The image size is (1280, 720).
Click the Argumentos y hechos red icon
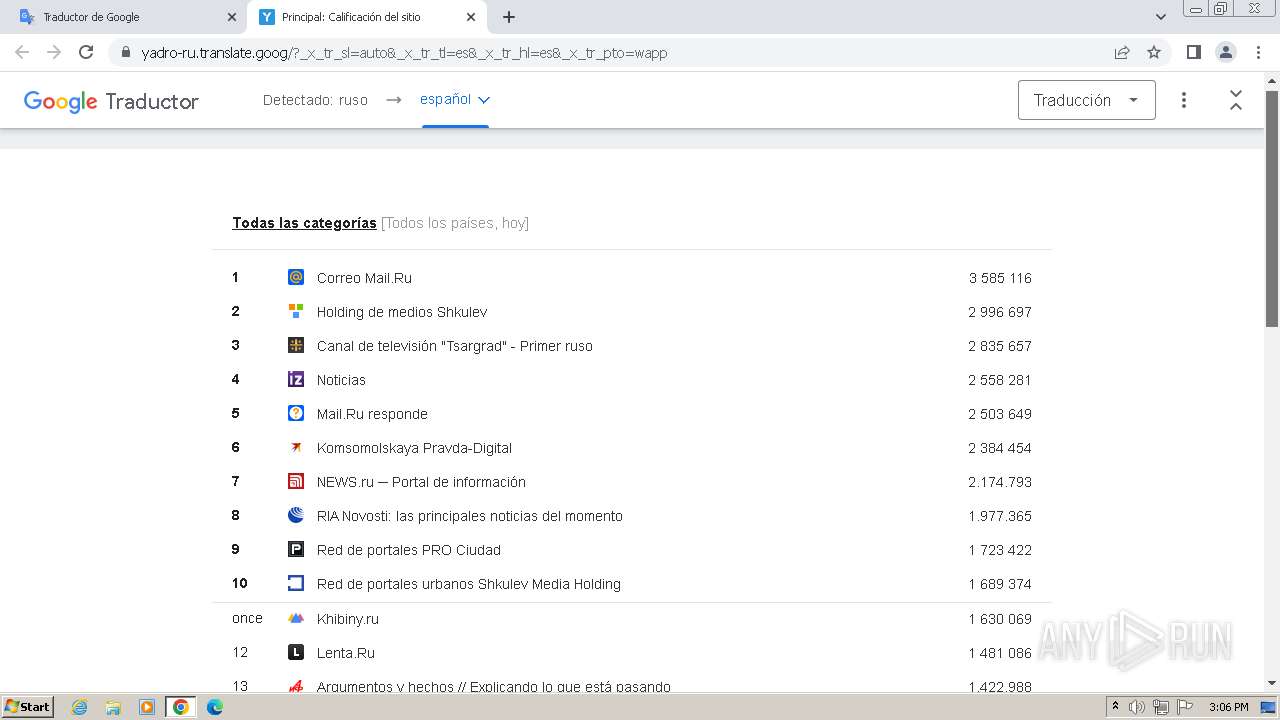[296, 687]
